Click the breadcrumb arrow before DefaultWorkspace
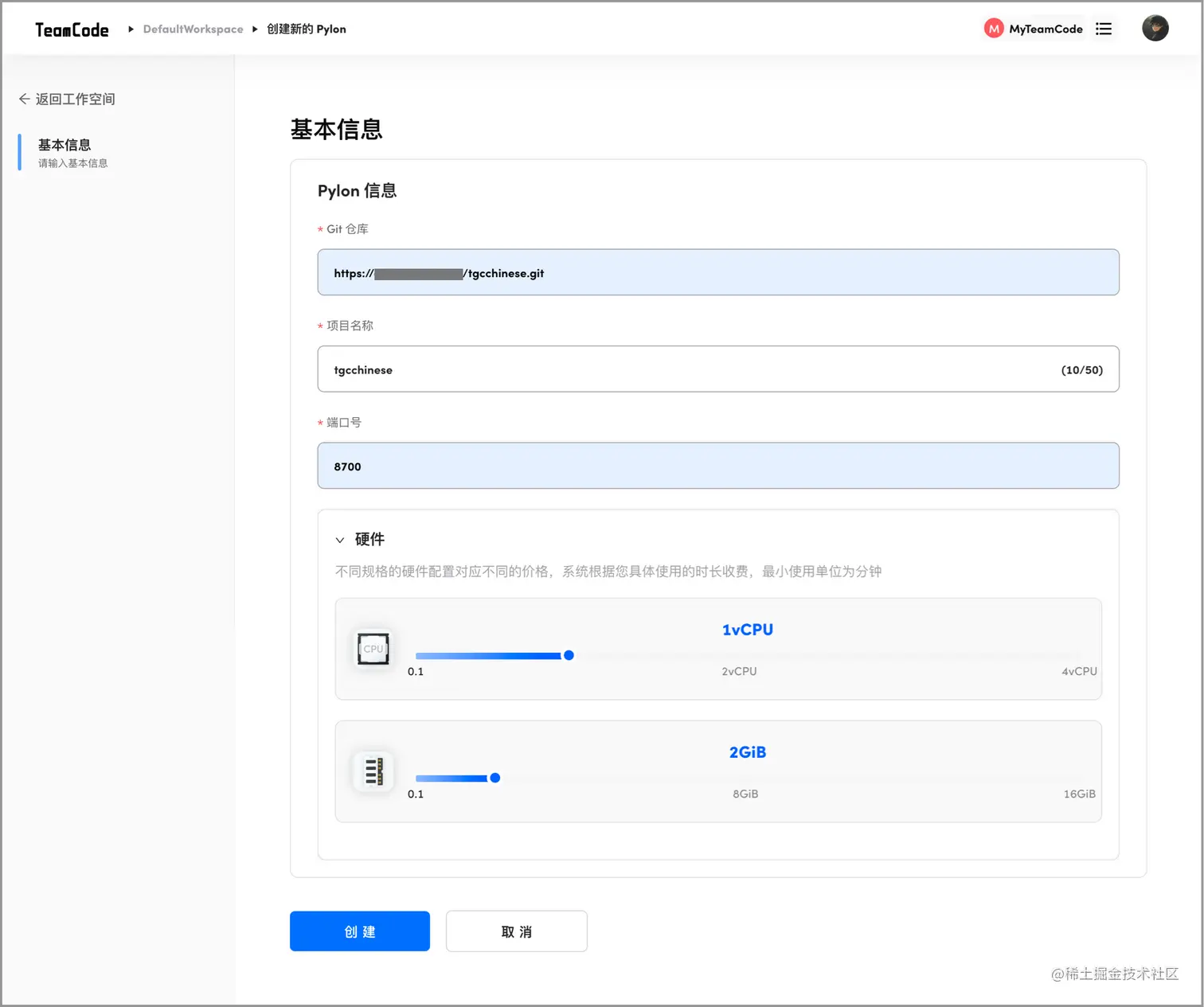 pyautogui.click(x=131, y=29)
